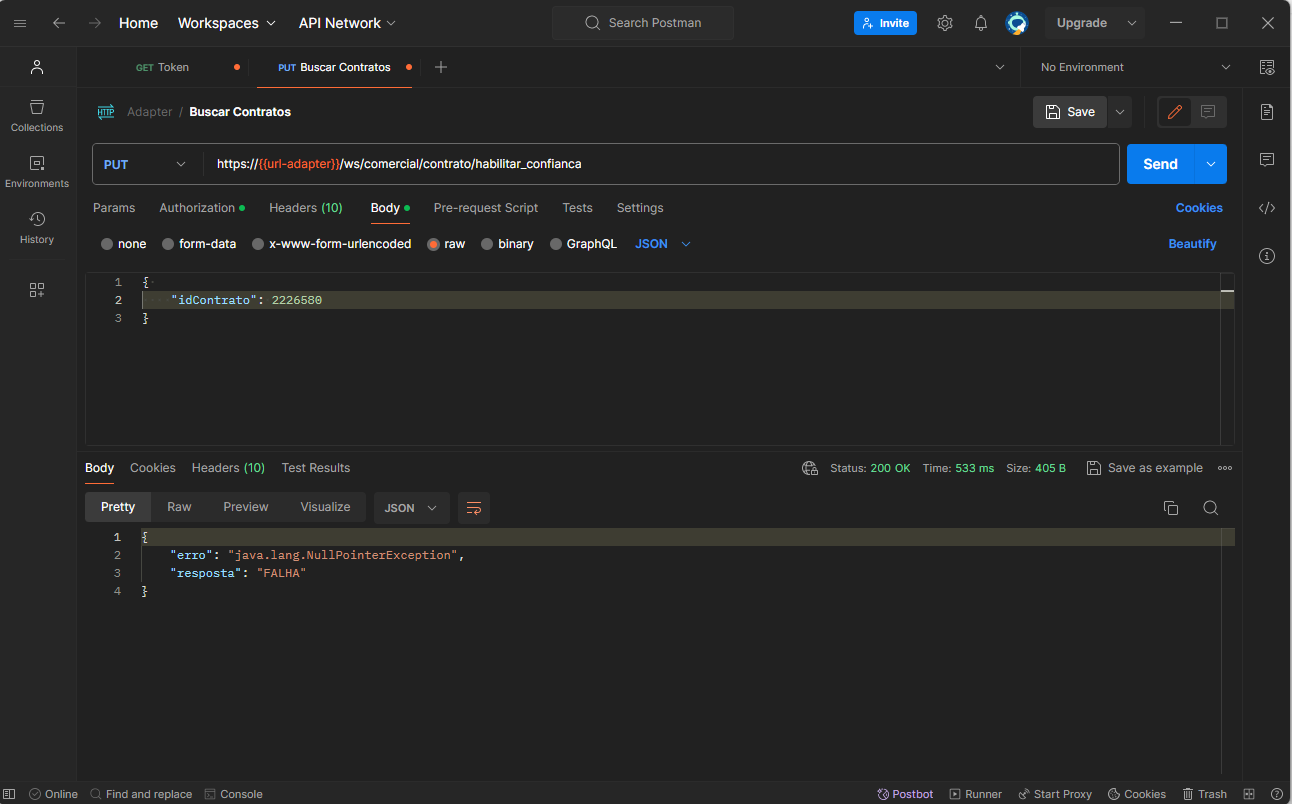
Task: Open the hamburger main menu
Action: [x=20, y=23]
